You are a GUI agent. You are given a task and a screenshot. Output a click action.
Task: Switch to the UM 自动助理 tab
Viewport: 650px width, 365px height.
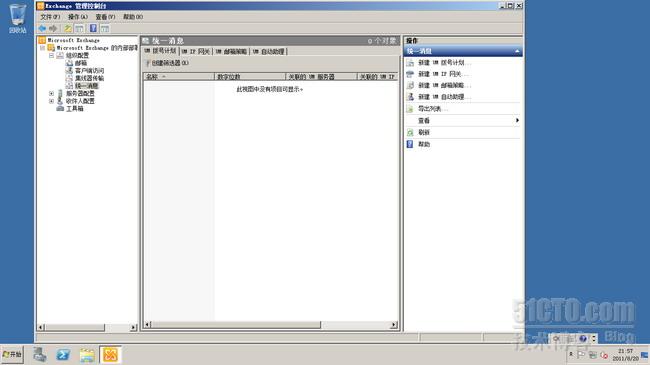point(269,51)
